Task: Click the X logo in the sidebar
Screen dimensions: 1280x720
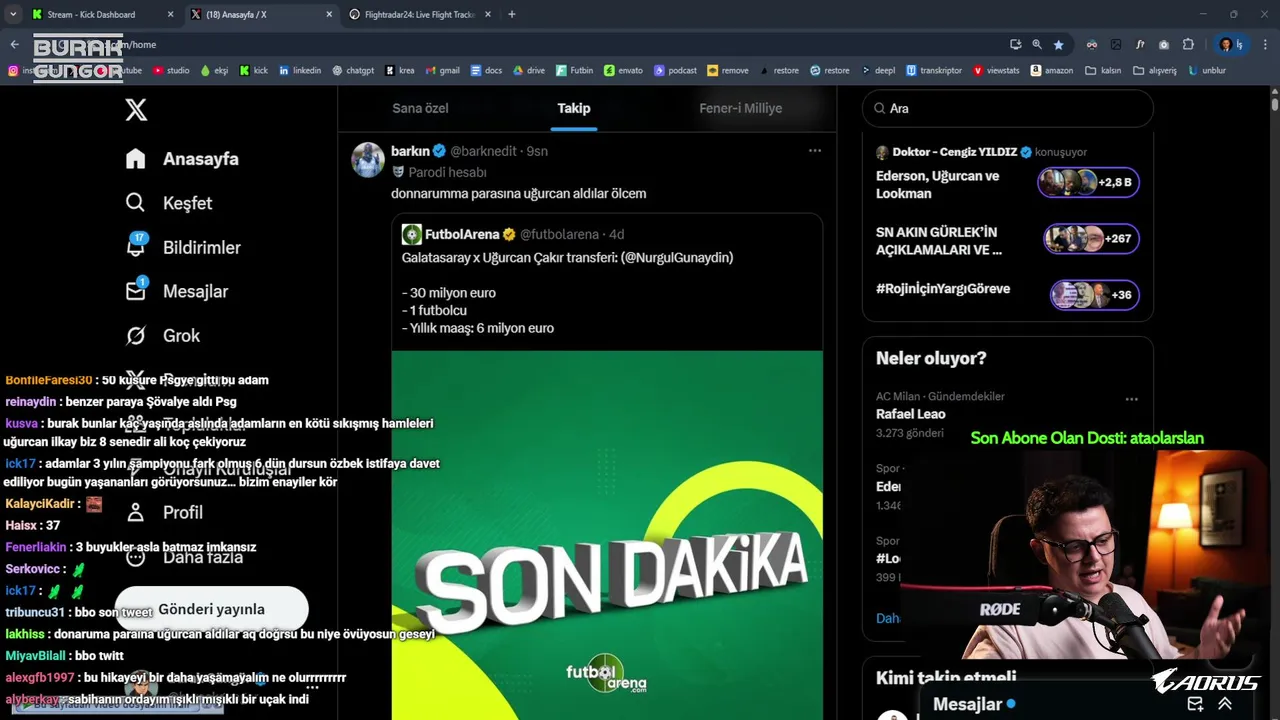Action: tap(136, 110)
